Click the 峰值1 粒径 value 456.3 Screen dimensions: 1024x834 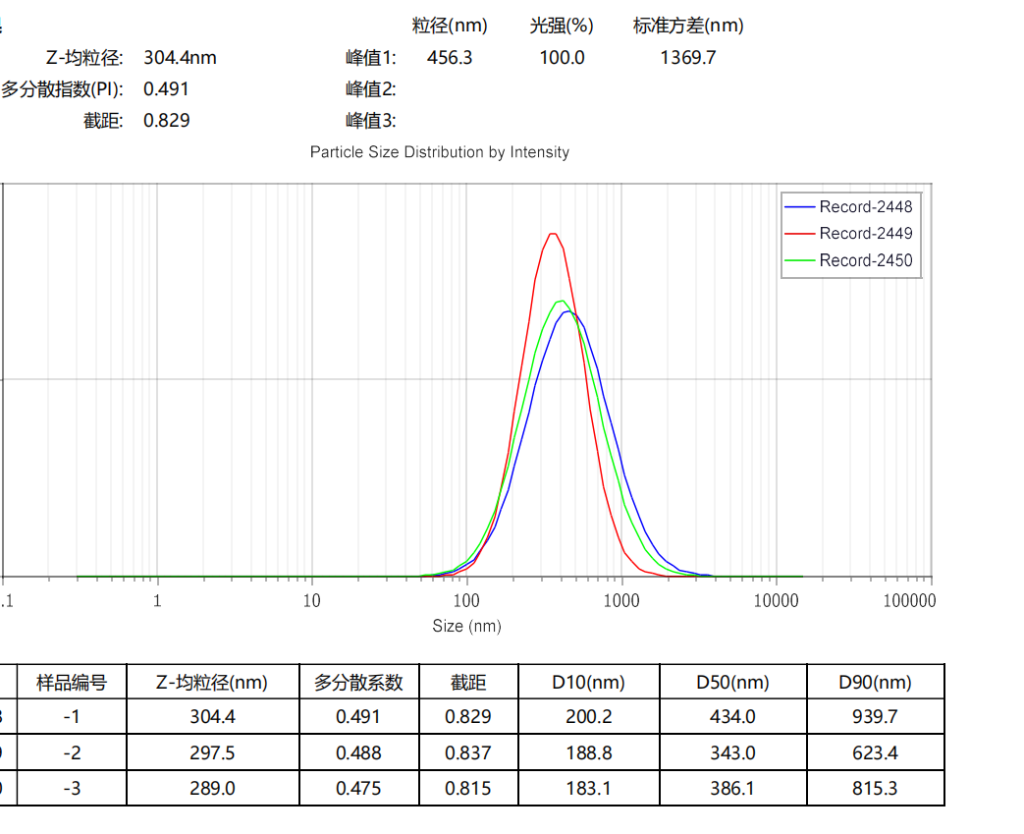pyautogui.click(x=449, y=57)
